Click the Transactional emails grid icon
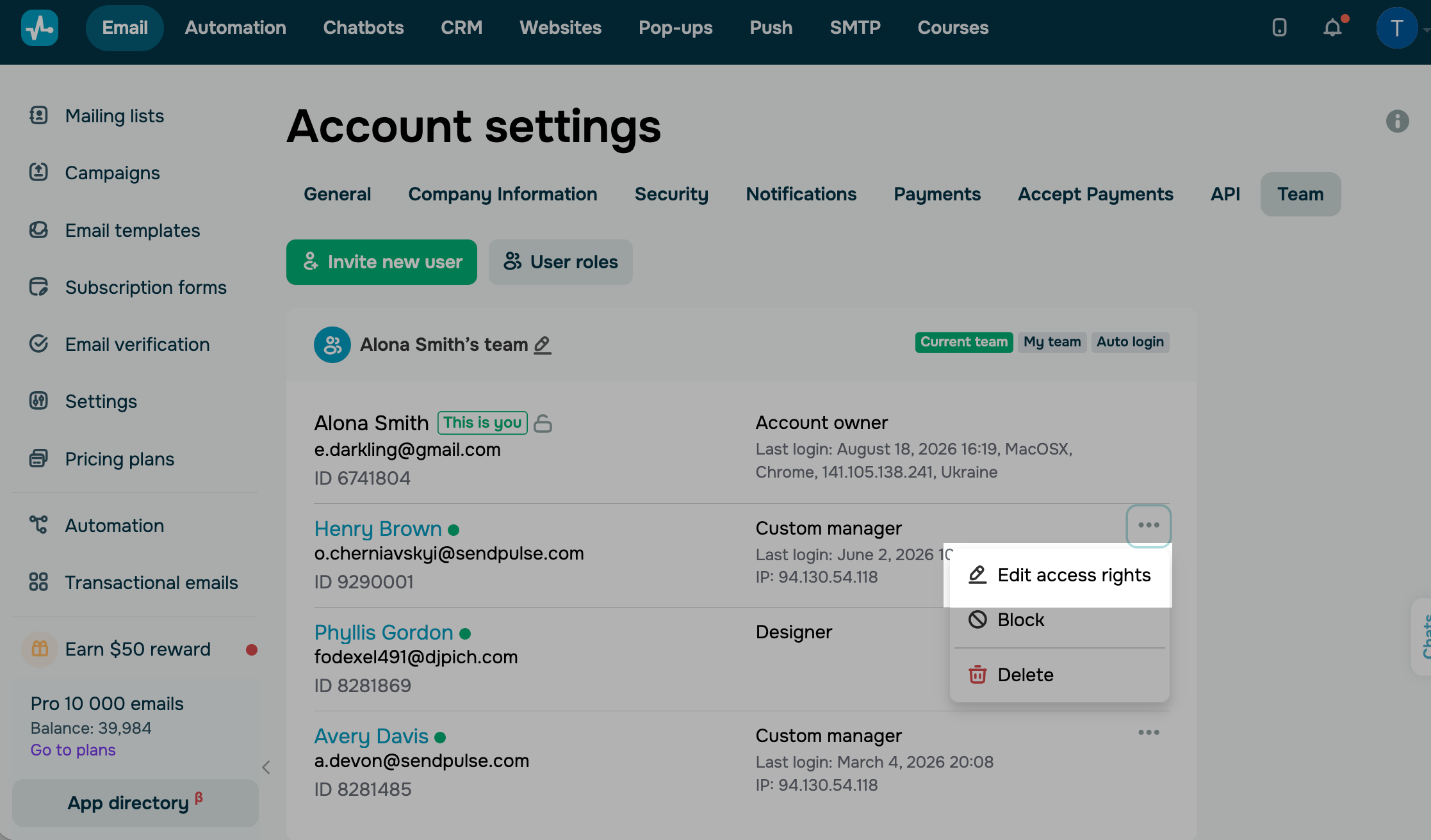This screenshot has height=840, width=1431. tap(39, 582)
